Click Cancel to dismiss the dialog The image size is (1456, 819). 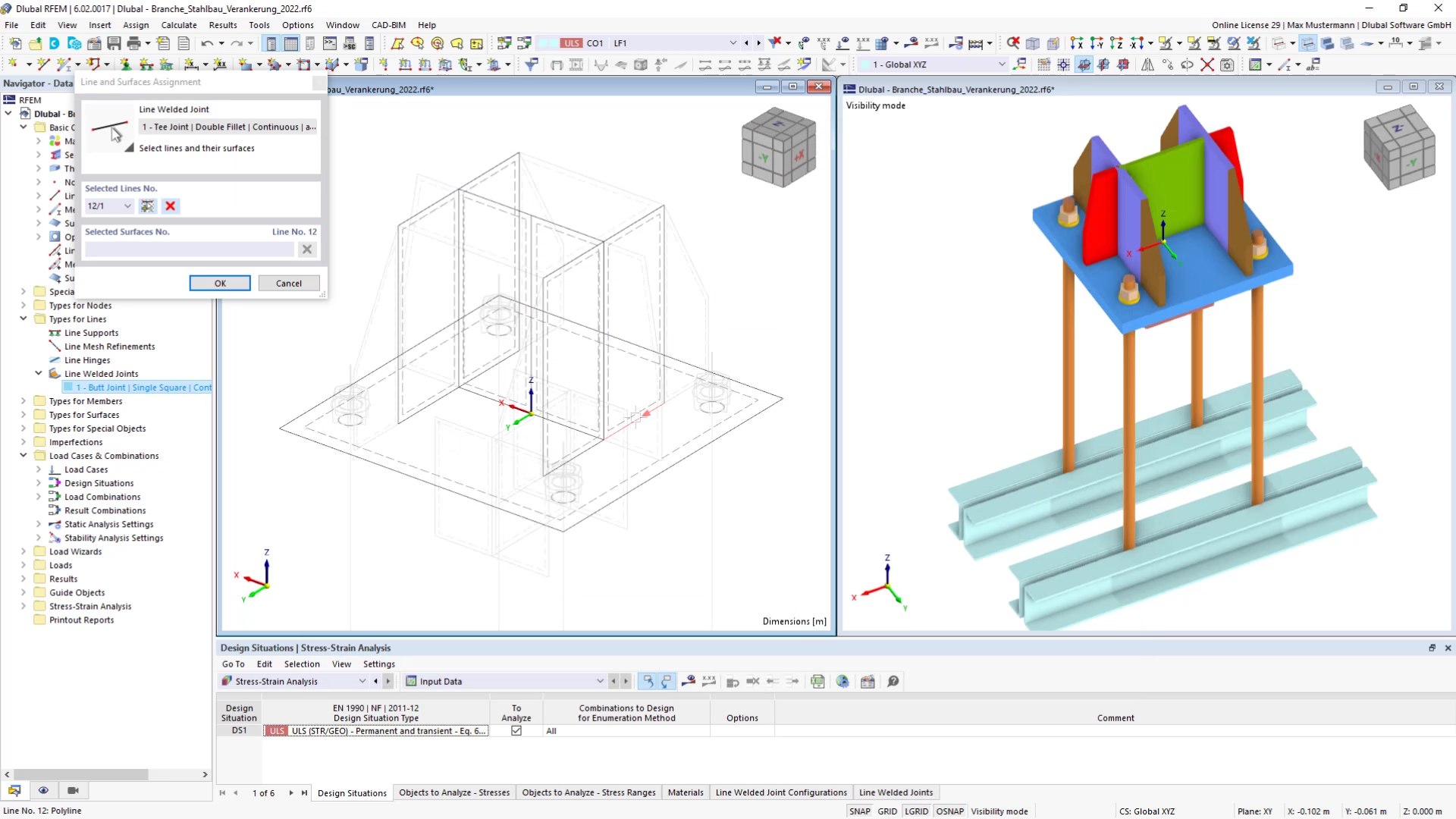pos(289,283)
